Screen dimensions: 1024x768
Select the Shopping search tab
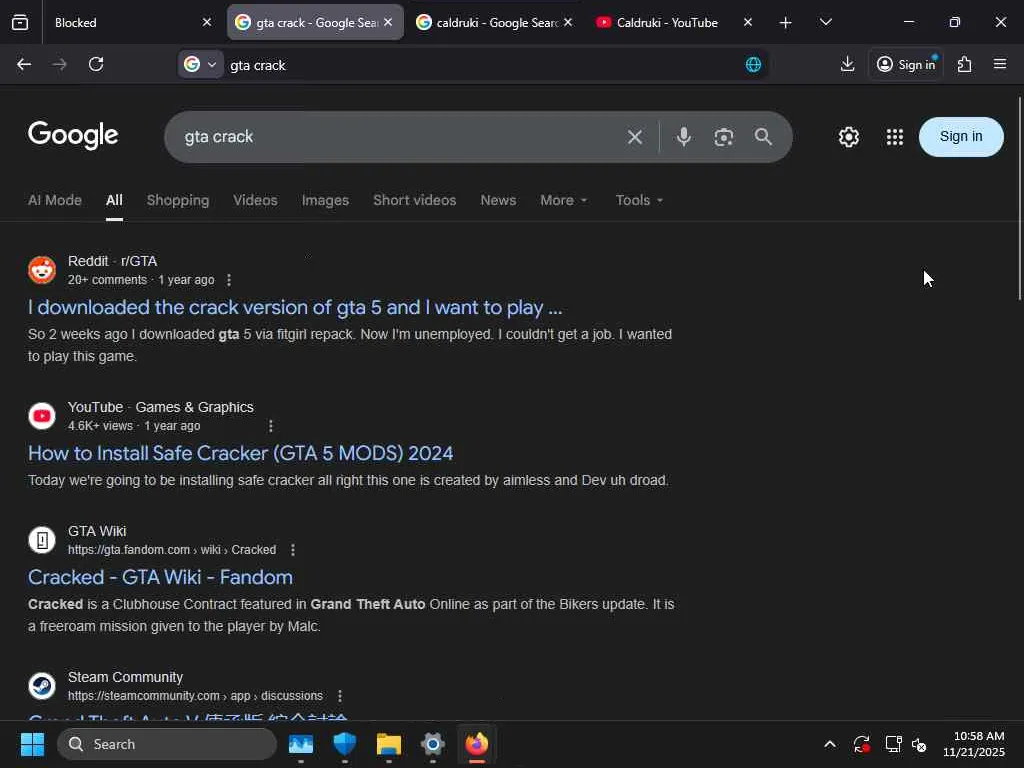[x=178, y=200]
